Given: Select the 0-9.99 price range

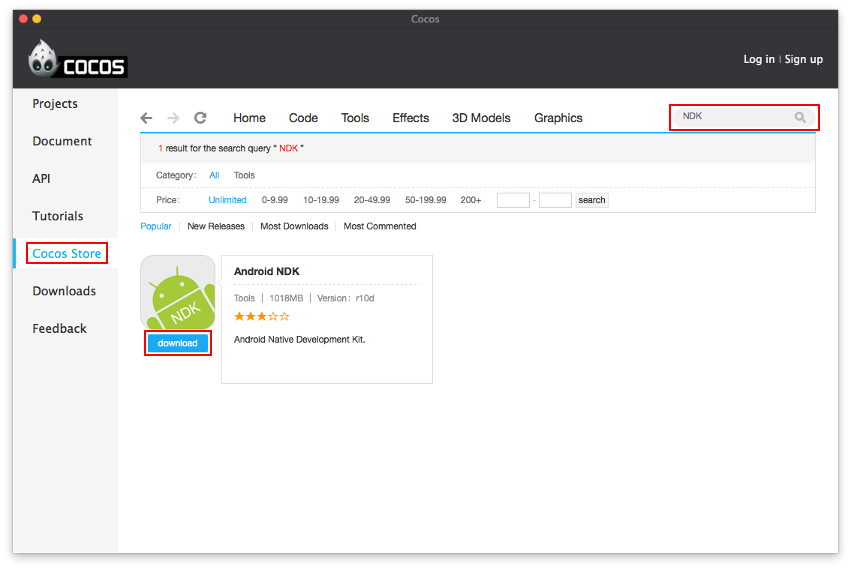Looking at the screenshot, I should click(x=275, y=200).
